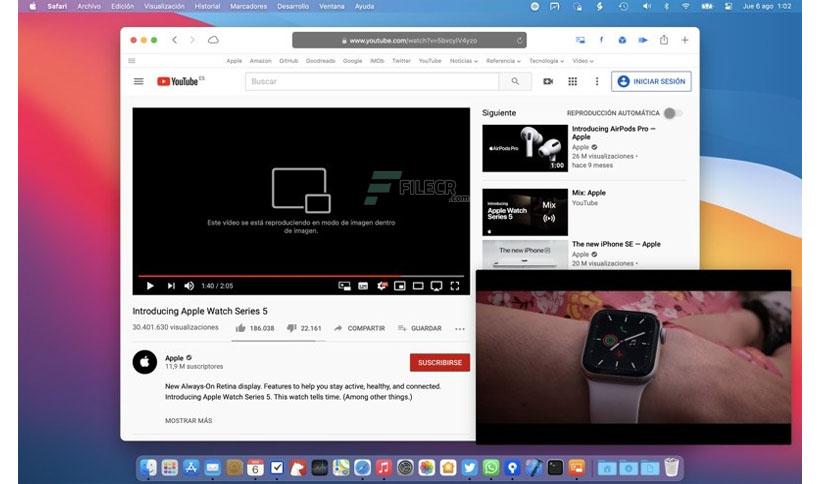Open Referencia favorites dropdown
The width and height of the screenshot is (836, 484).
pos(503,61)
